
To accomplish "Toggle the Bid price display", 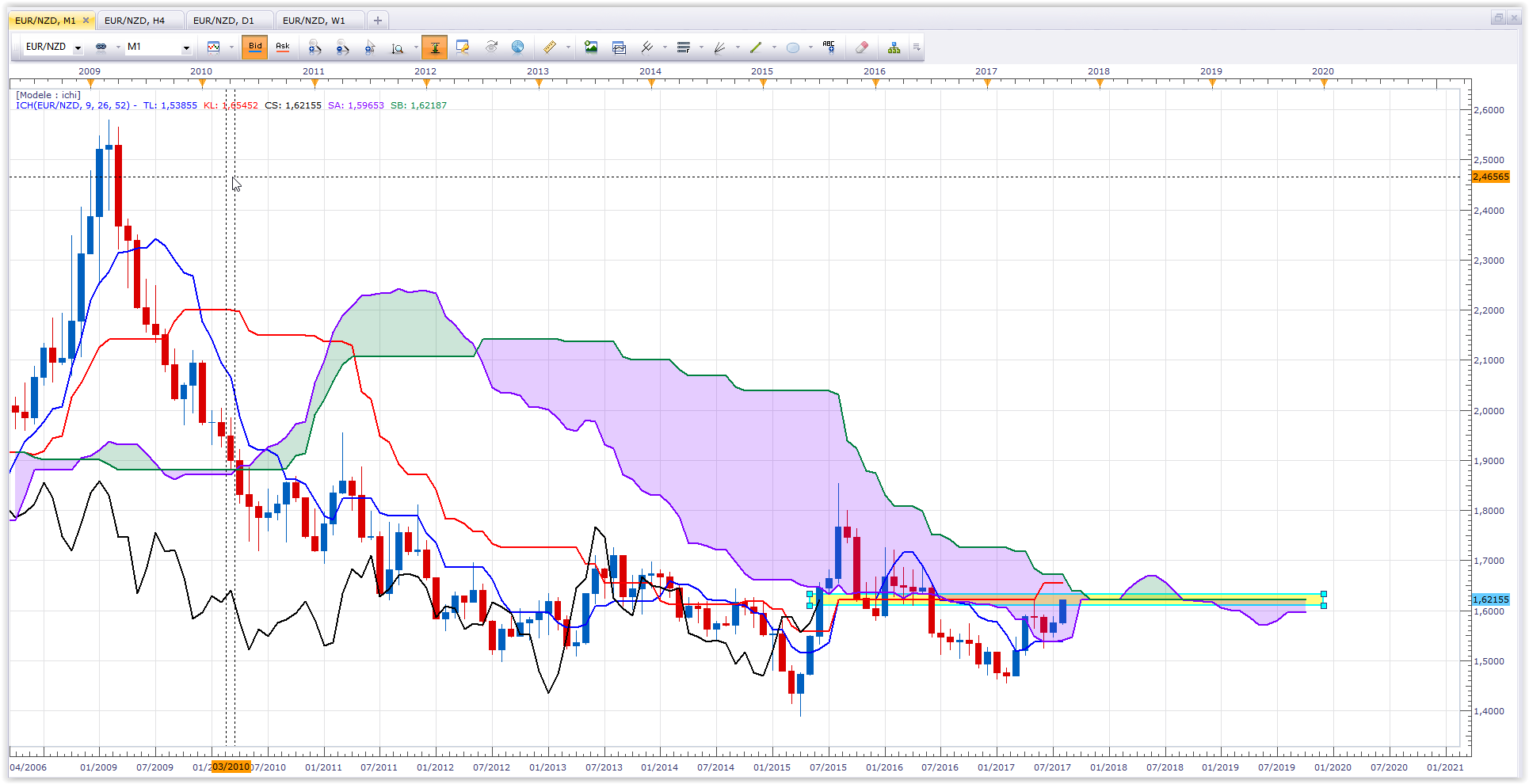I will pos(255,48).
